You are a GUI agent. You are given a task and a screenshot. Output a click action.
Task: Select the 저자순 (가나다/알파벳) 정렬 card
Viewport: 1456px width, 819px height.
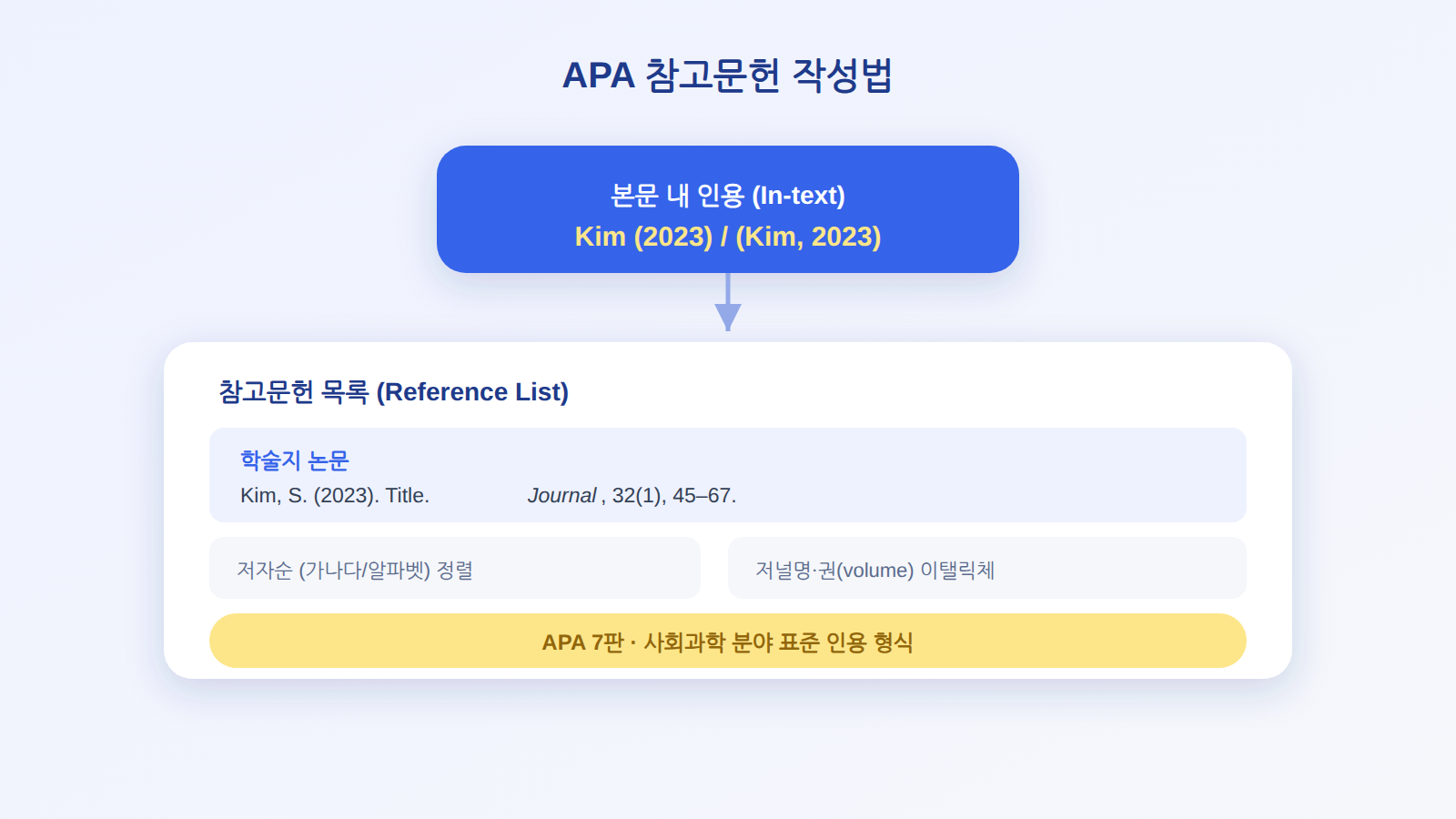(455, 568)
